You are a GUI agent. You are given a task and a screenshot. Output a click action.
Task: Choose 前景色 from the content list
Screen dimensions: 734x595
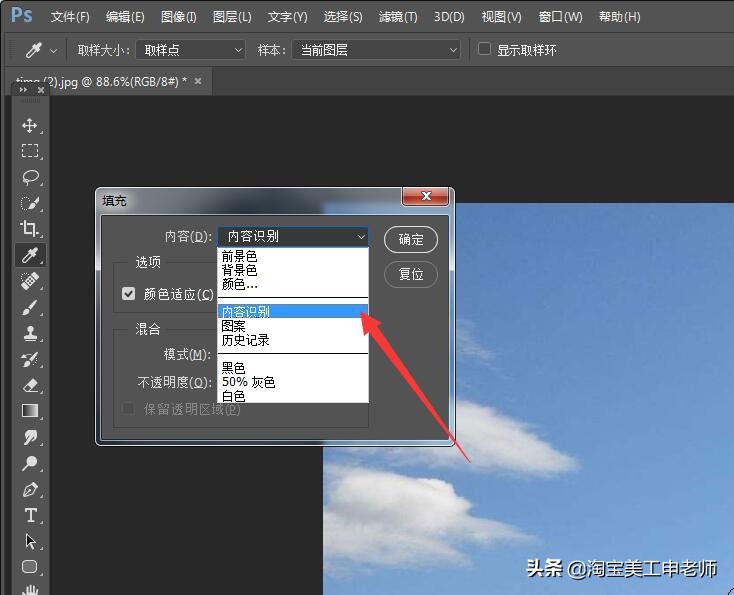[293, 256]
